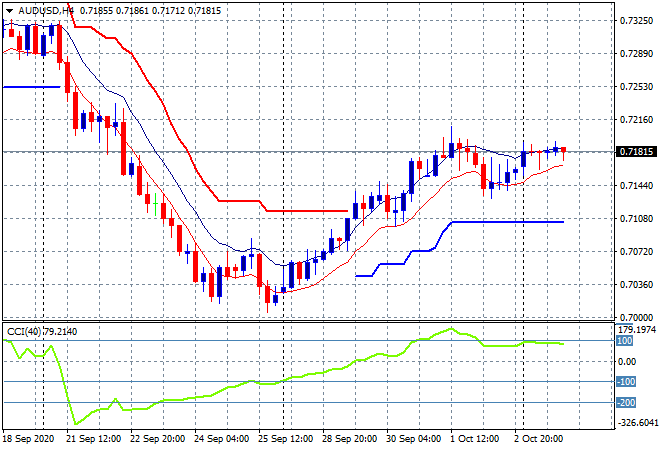660x450 pixels.
Task: Click the 0.70720 price axis label
Action: click(636, 252)
